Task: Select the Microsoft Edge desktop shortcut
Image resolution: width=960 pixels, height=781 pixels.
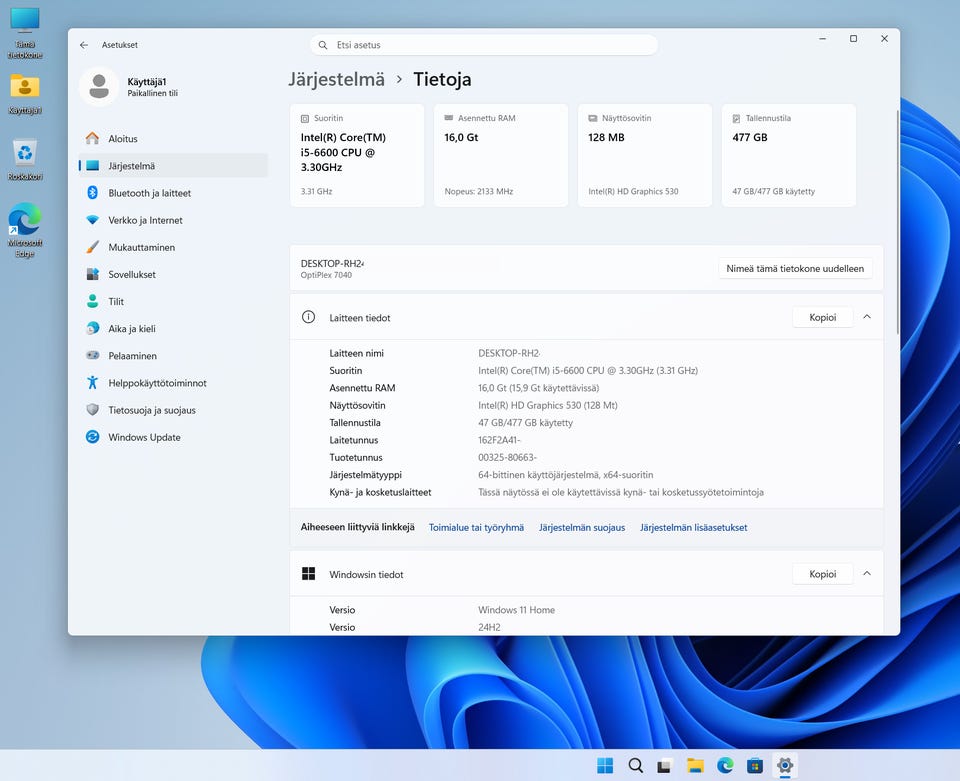Action: pos(25,230)
